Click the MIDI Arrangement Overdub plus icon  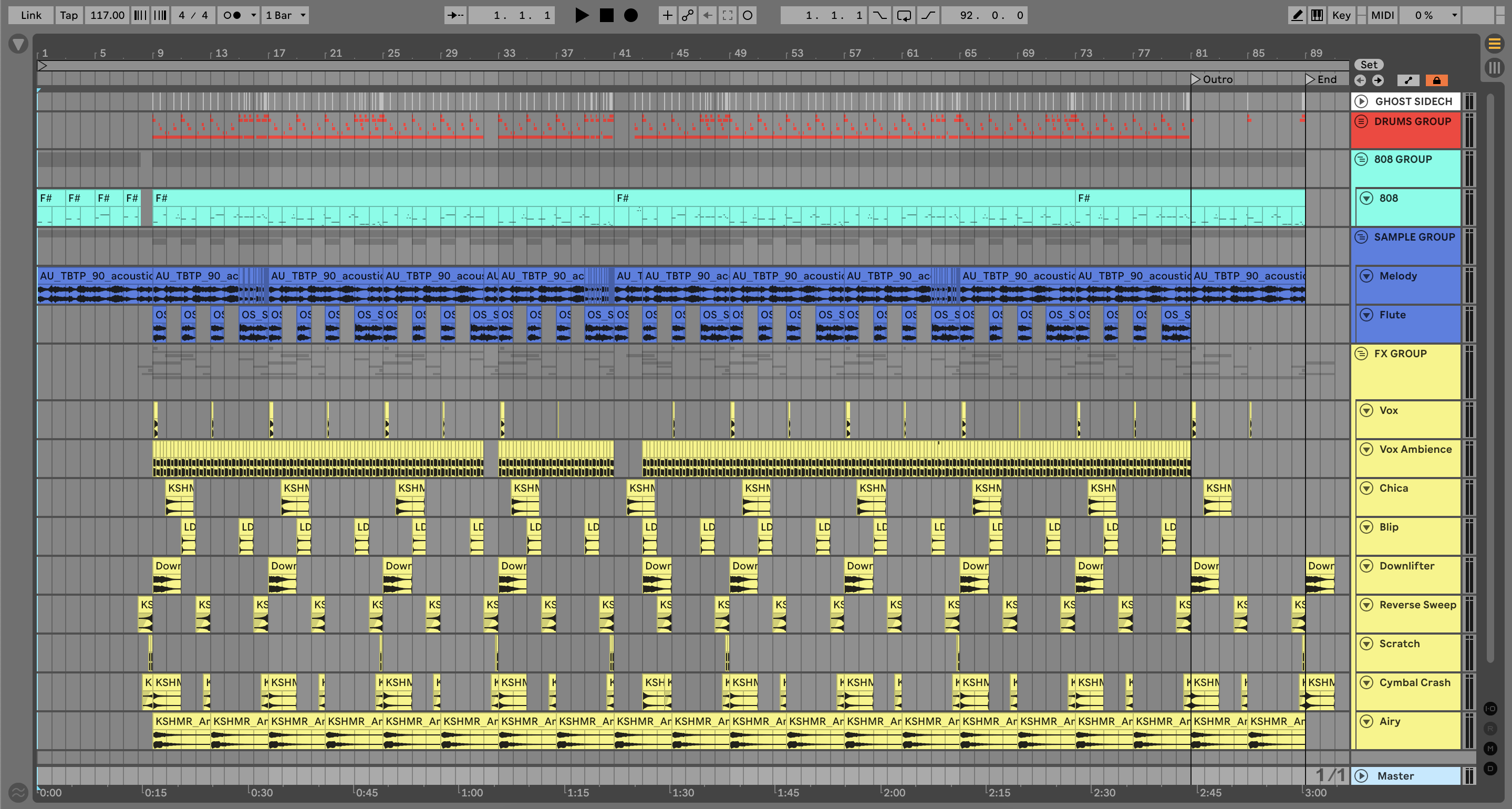point(667,15)
